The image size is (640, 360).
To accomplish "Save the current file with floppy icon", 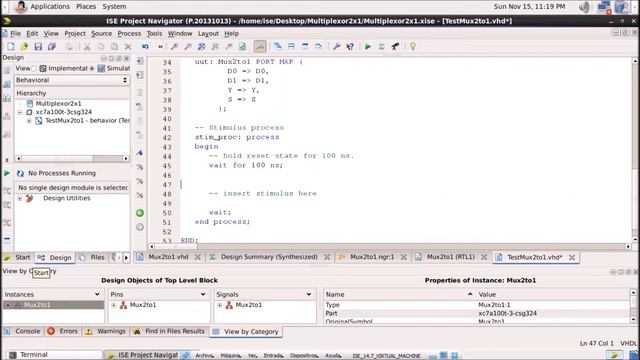I will pos(38,47).
